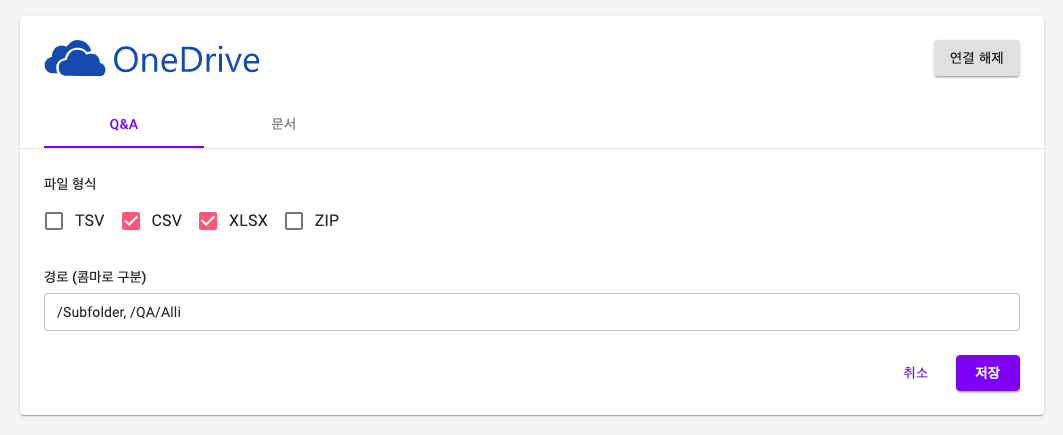1063x435 pixels.
Task: Click the XLSX label text
Action: click(x=248, y=221)
